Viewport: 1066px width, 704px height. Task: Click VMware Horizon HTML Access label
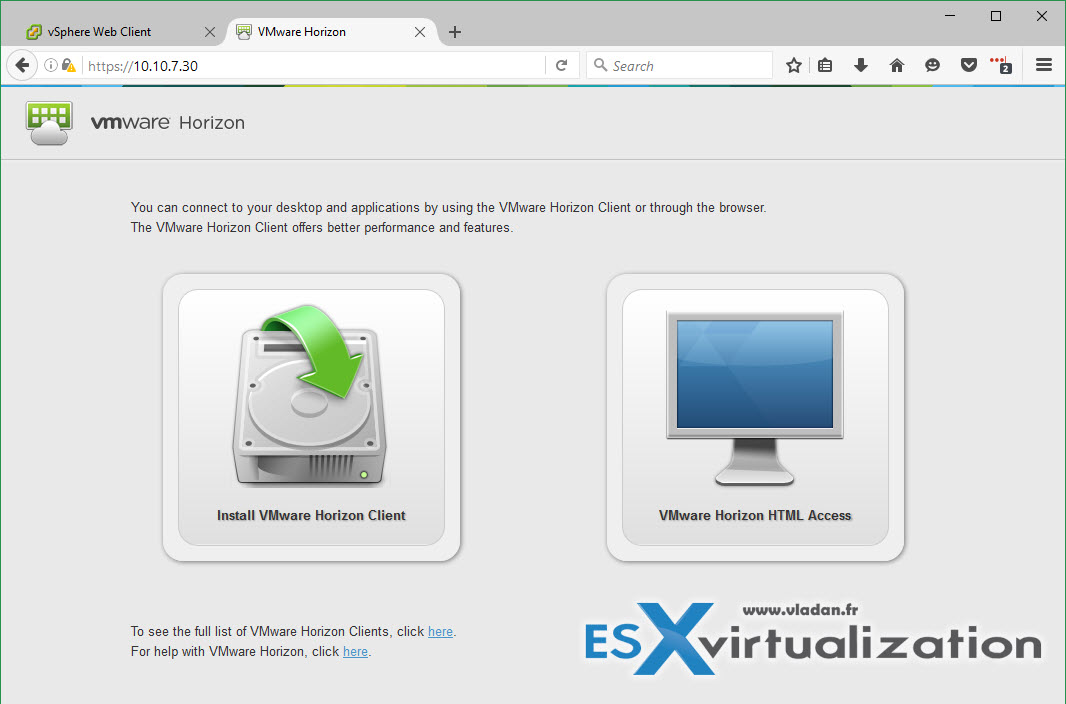755,515
